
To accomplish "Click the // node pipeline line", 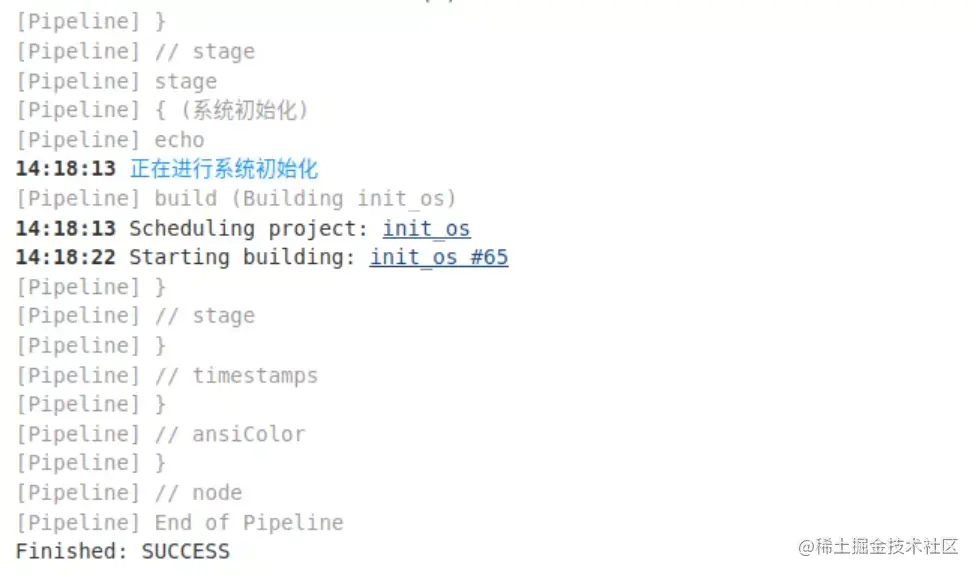I will point(198,492).
